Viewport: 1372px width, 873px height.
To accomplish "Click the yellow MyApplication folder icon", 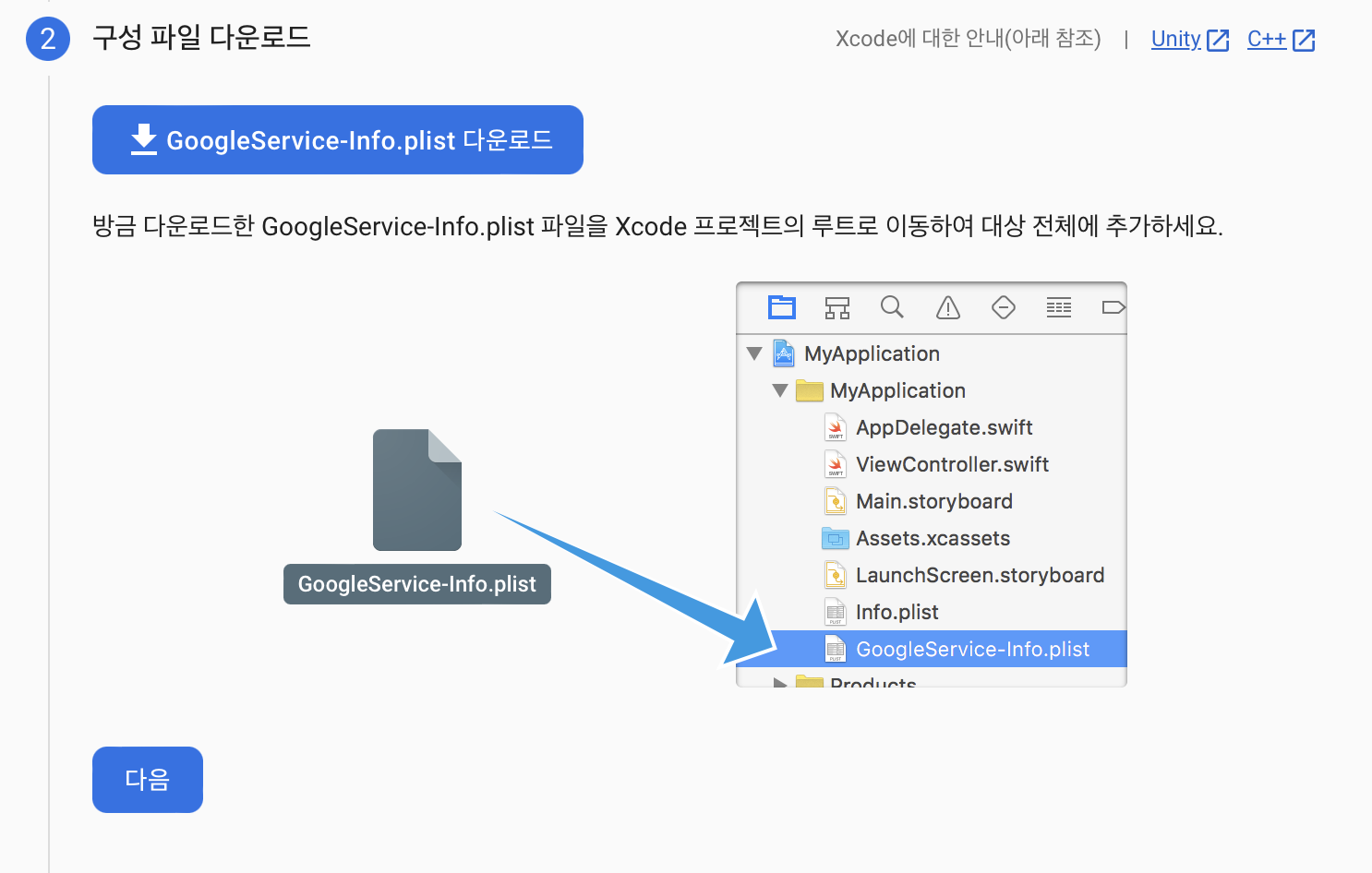I will 810,390.
